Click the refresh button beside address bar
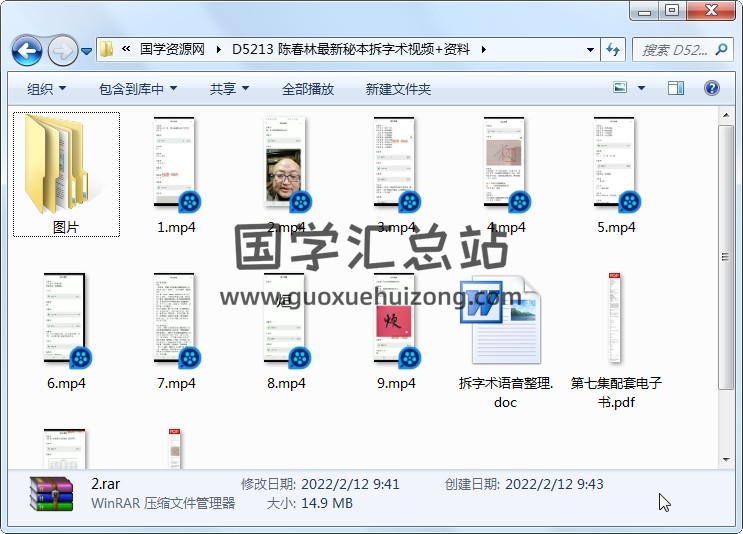743x534 pixels. [x=612, y=49]
